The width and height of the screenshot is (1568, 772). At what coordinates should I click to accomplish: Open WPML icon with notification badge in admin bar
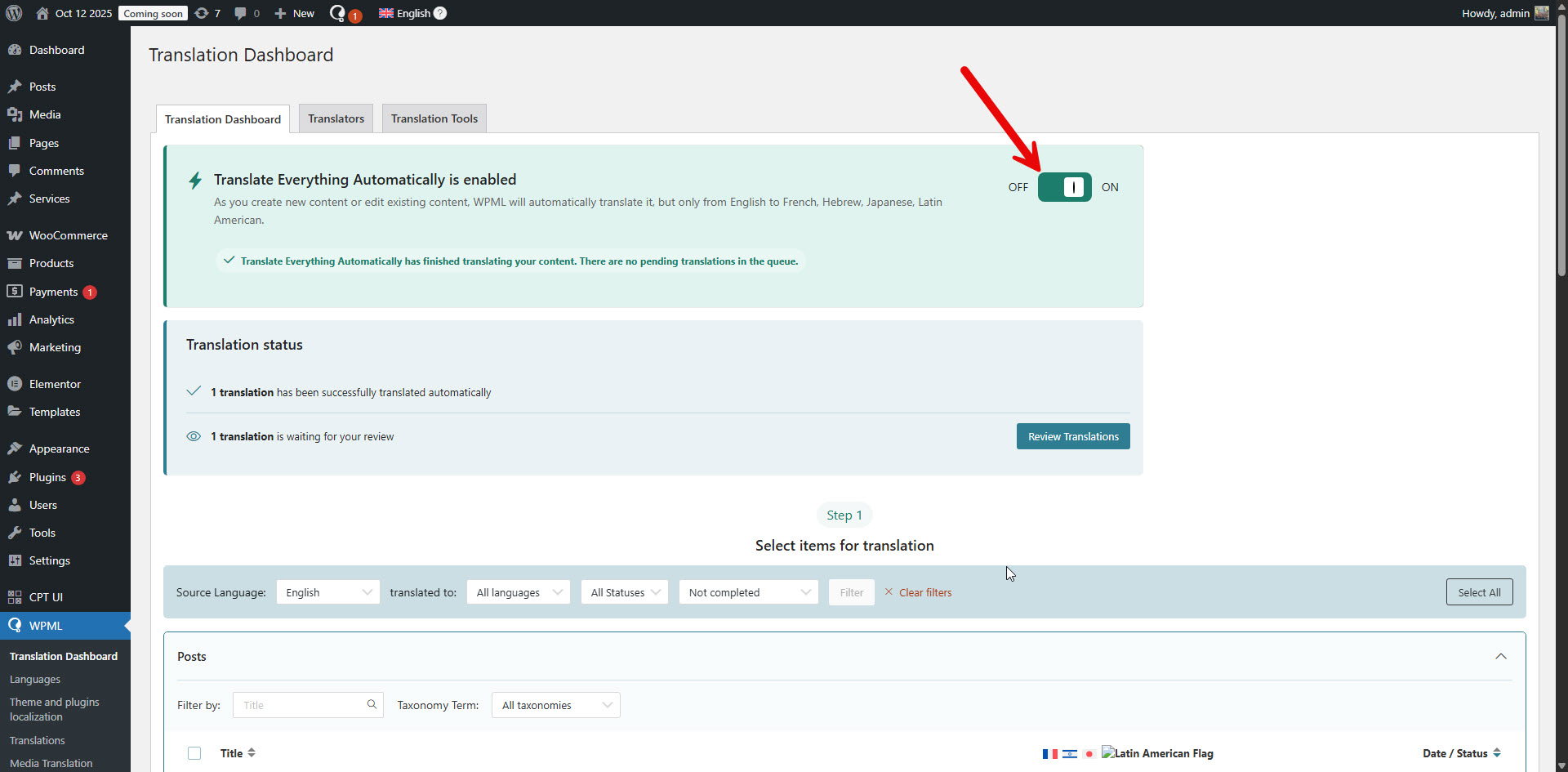344,14
